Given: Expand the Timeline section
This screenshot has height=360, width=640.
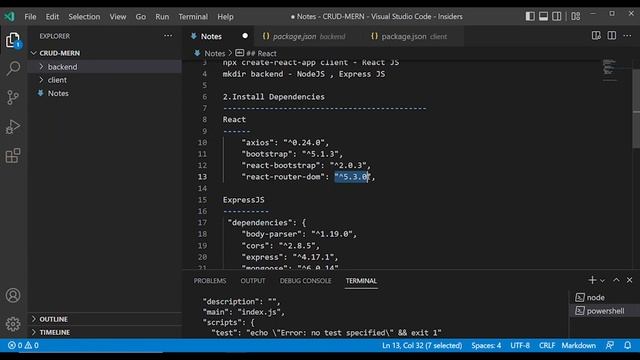Looking at the screenshot, I should click(104, 332).
